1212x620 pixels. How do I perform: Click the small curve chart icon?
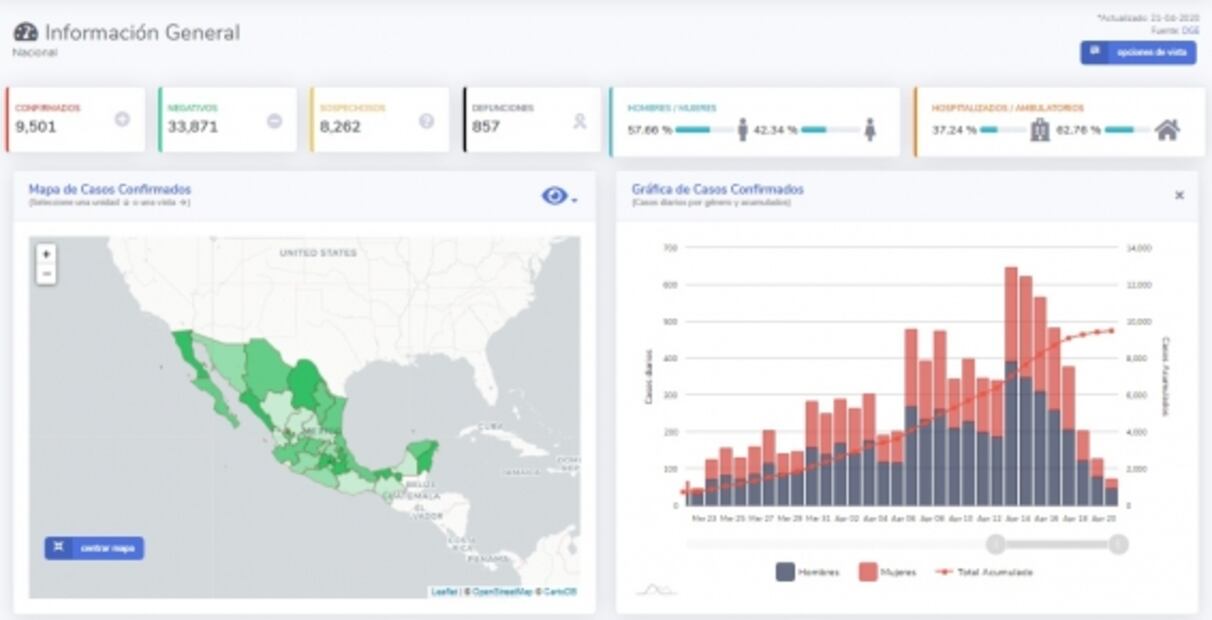click(655, 590)
